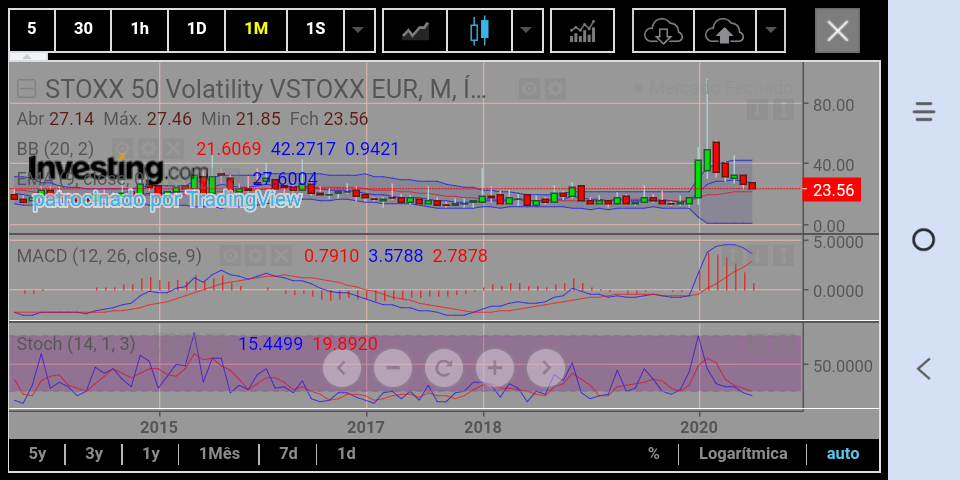Tap the Android home circle button
Screen dimensions: 960x480
pyautogui.click(x=923, y=240)
